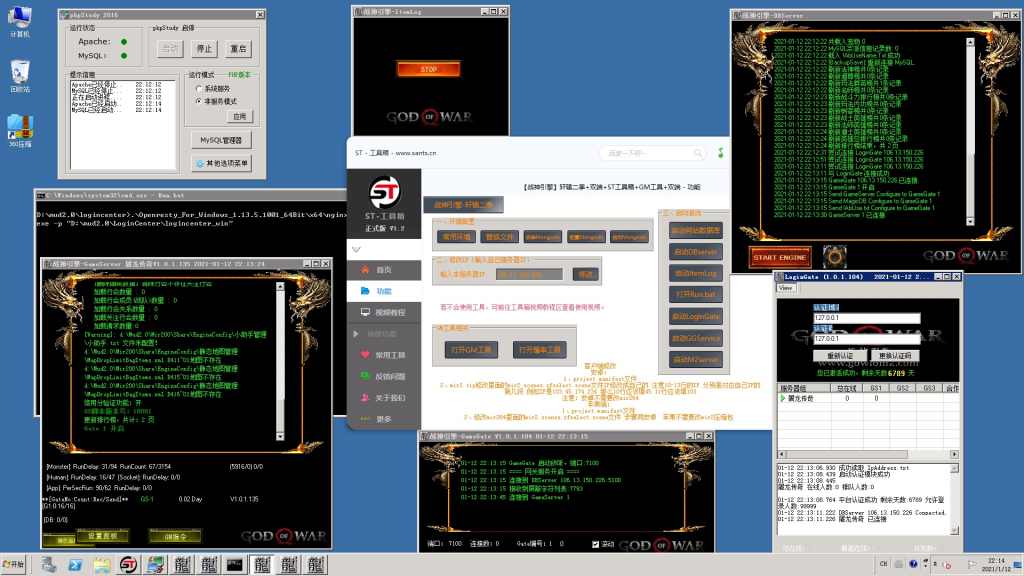Expand the 屠龙传奇 server row arrow
The height and width of the screenshot is (576, 1024).
pyautogui.click(x=783, y=398)
